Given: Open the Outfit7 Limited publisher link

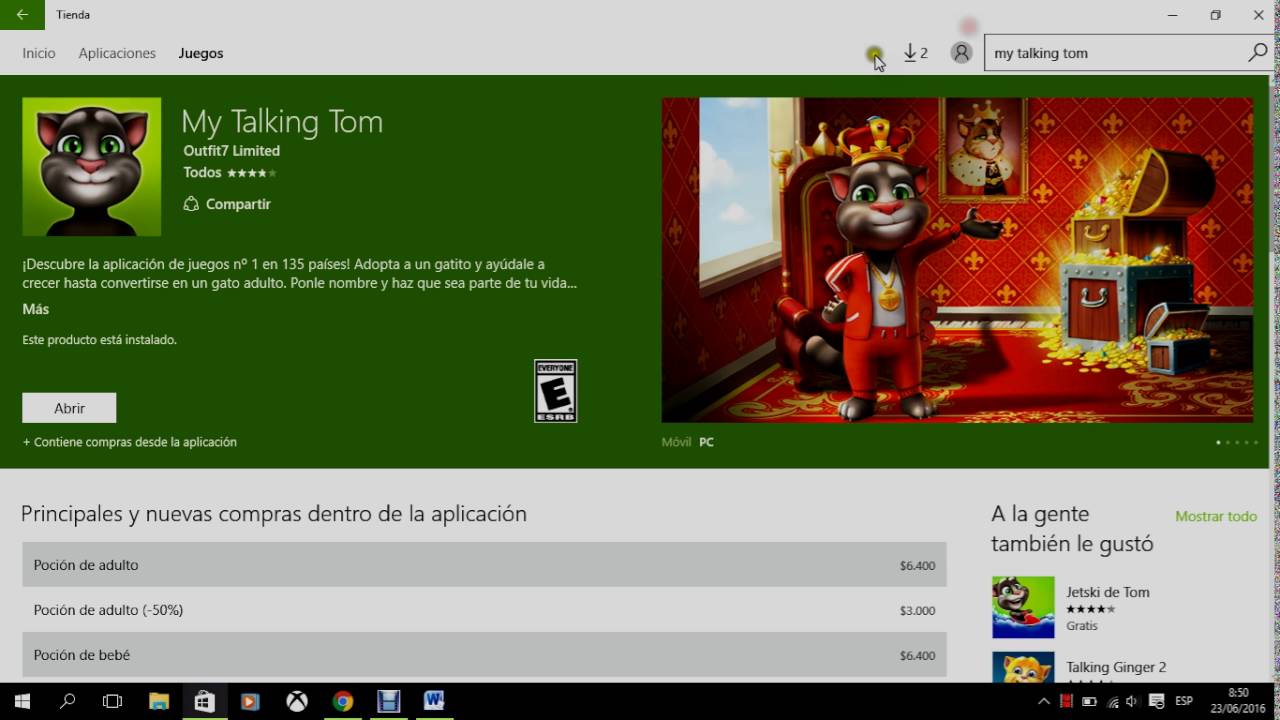Looking at the screenshot, I should click(x=231, y=151).
